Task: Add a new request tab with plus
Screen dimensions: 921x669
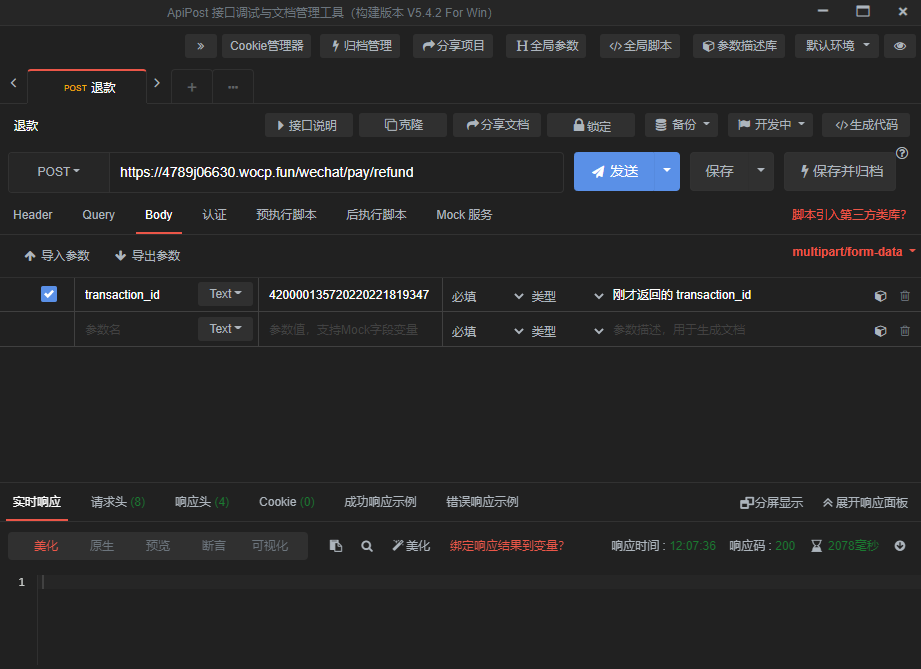Action: click(191, 87)
